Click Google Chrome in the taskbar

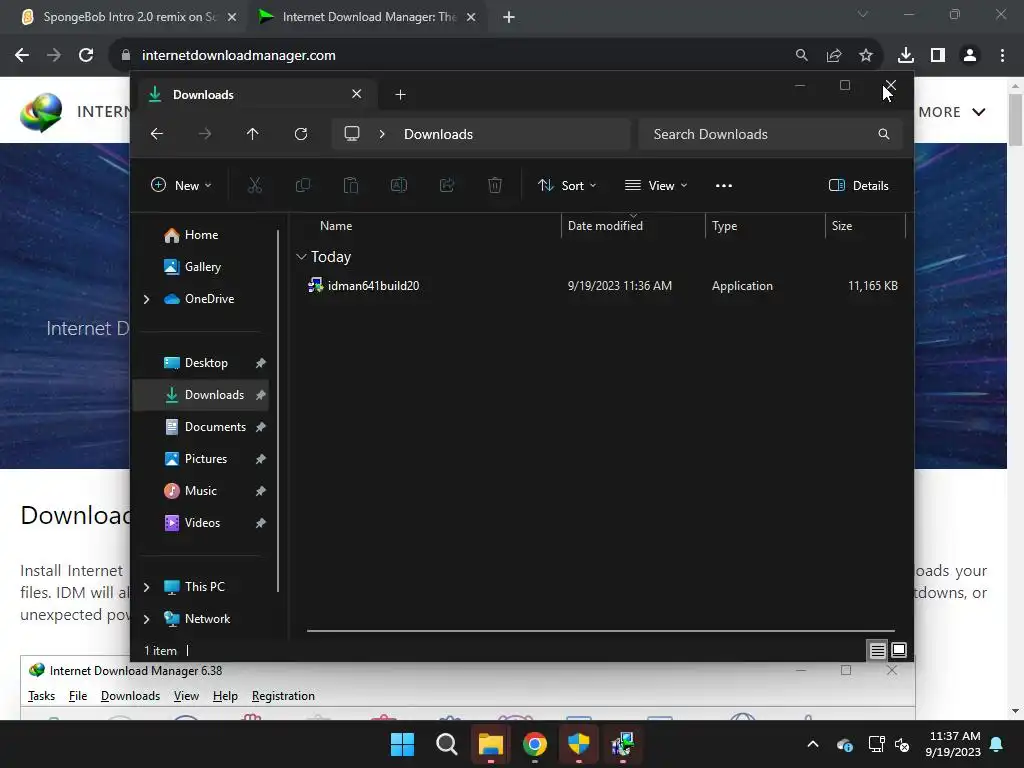(x=535, y=744)
